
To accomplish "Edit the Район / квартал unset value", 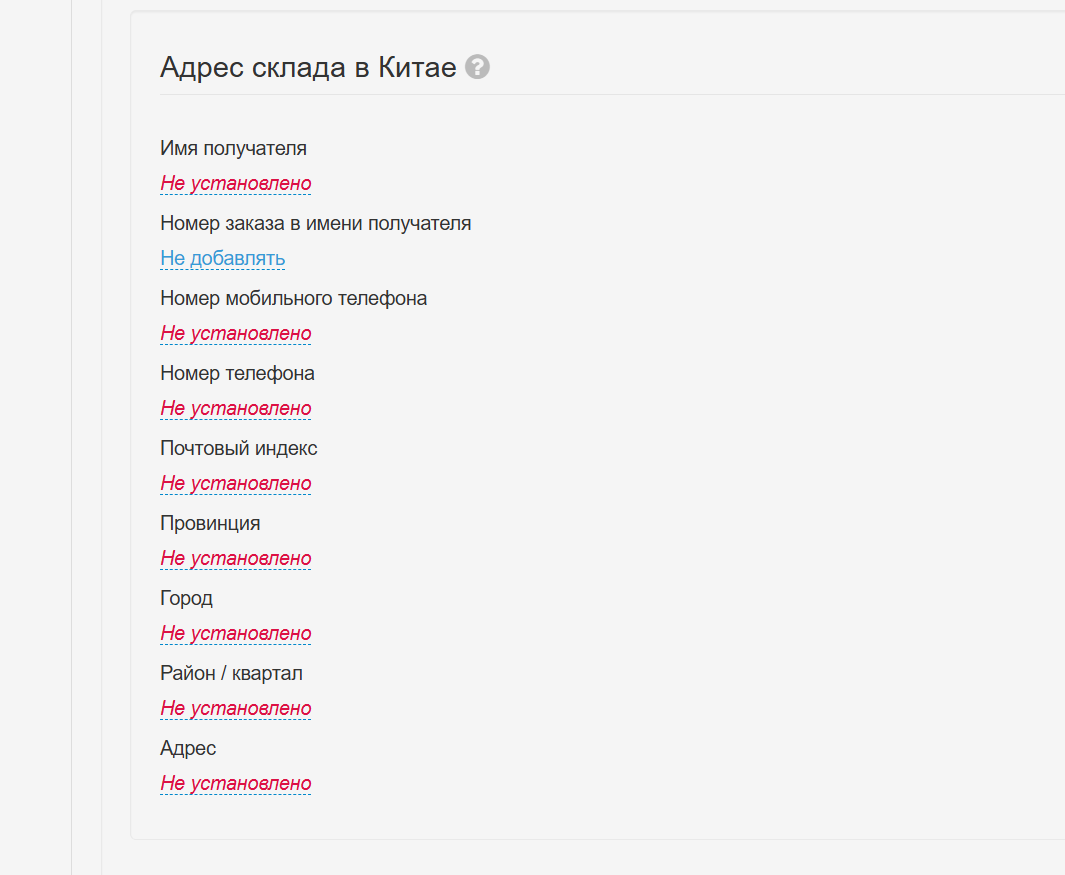I will [236, 709].
